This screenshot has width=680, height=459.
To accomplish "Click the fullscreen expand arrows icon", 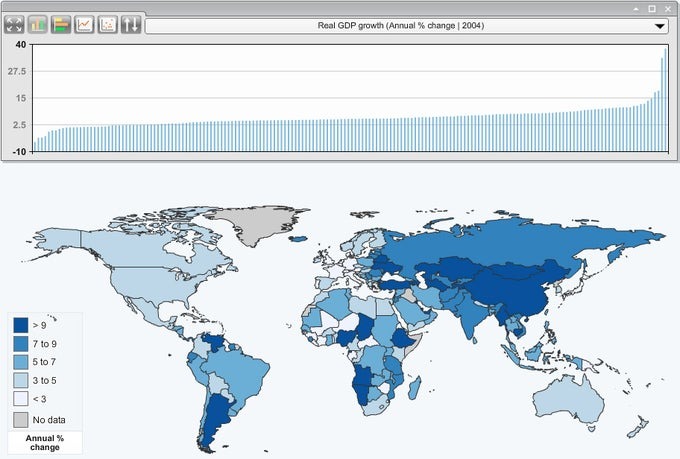I will tap(14, 25).
